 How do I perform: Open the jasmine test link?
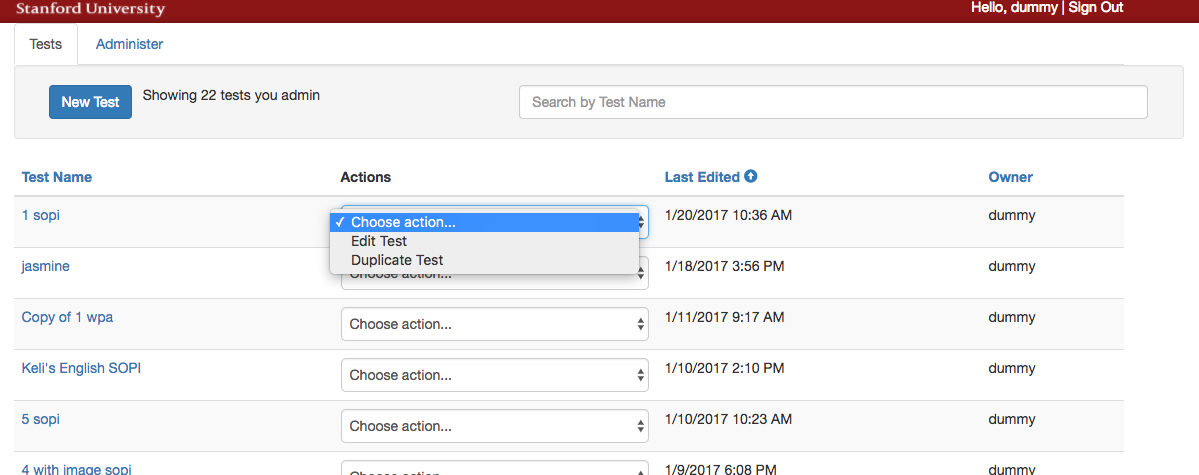pos(45,266)
